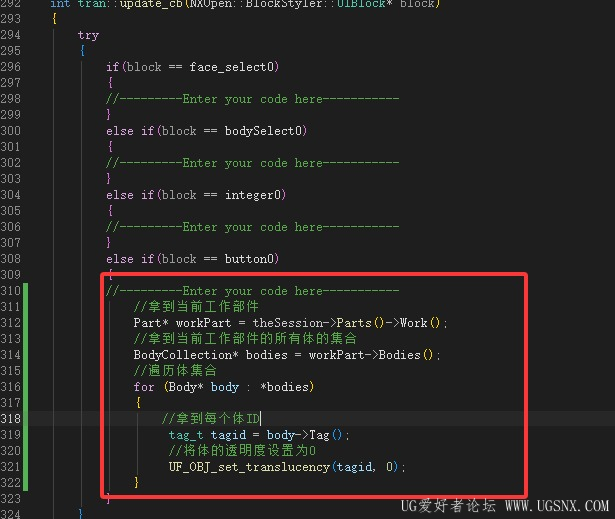Click the comment '//拿到每个体ID' on line 318
This screenshot has height=519, width=615.
tap(211, 419)
